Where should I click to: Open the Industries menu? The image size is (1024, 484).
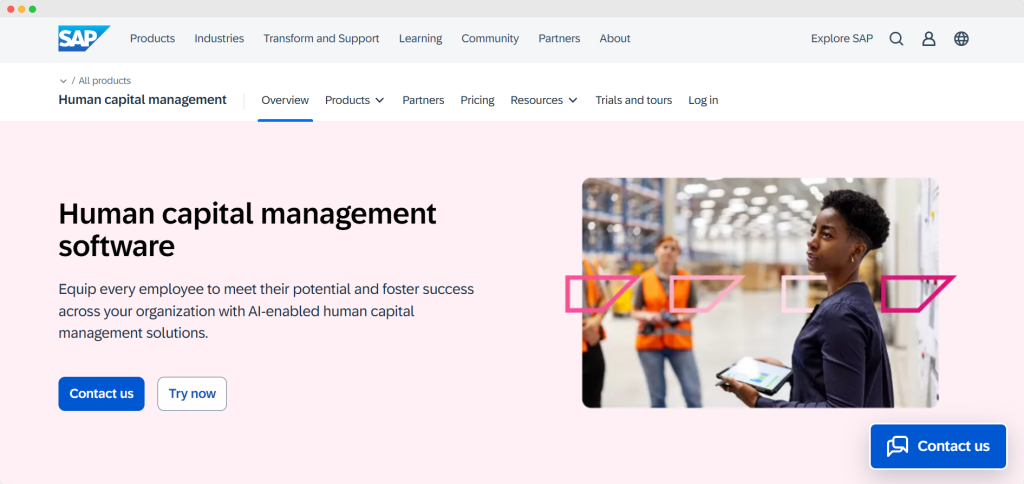[x=219, y=39]
